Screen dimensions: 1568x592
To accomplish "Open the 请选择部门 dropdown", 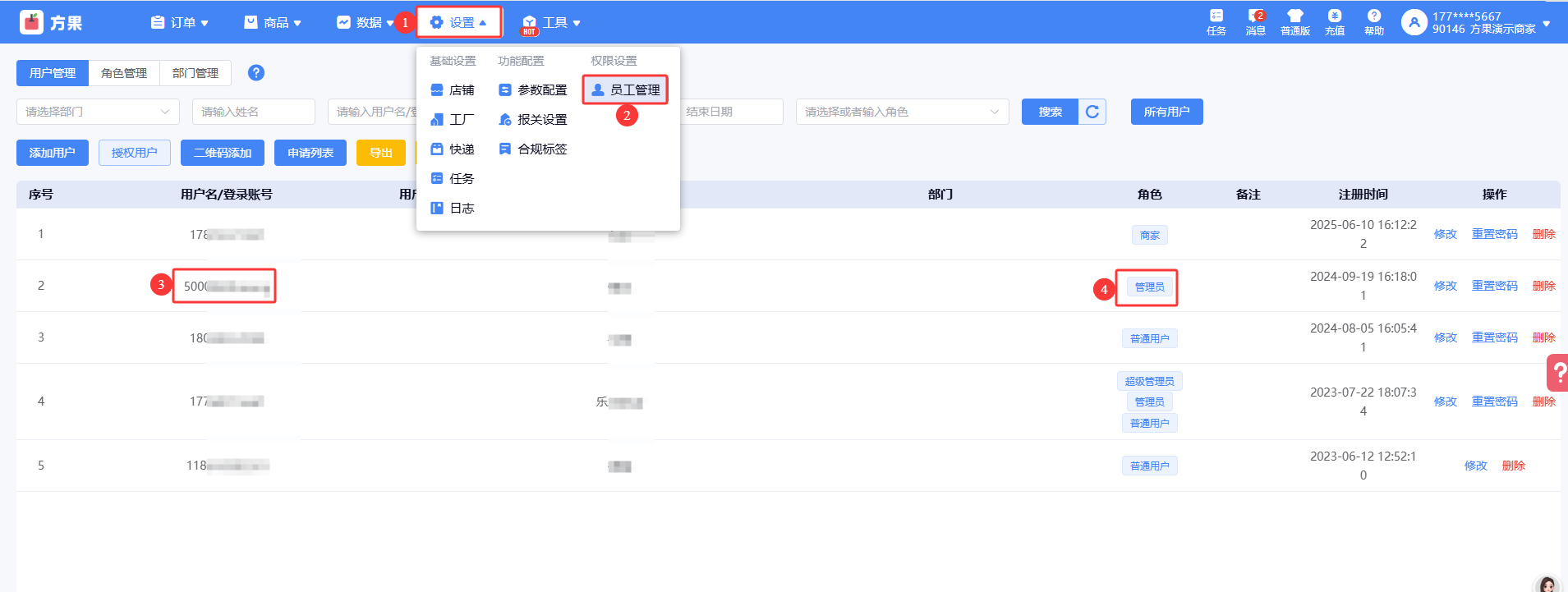I will click(98, 112).
